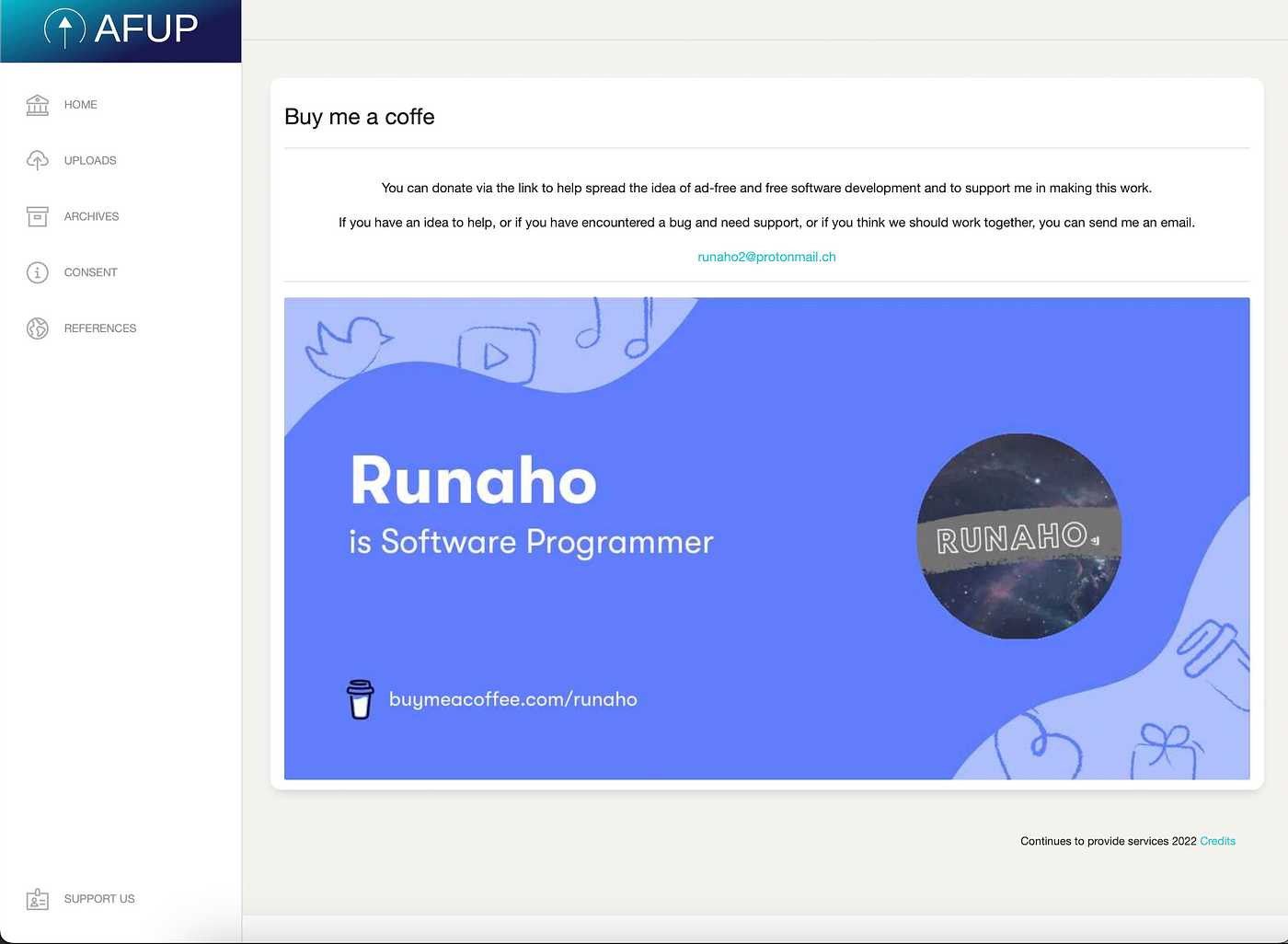Click the 'Runaho' banner title
The height and width of the screenshot is (944, 1288).
[473, 480]
